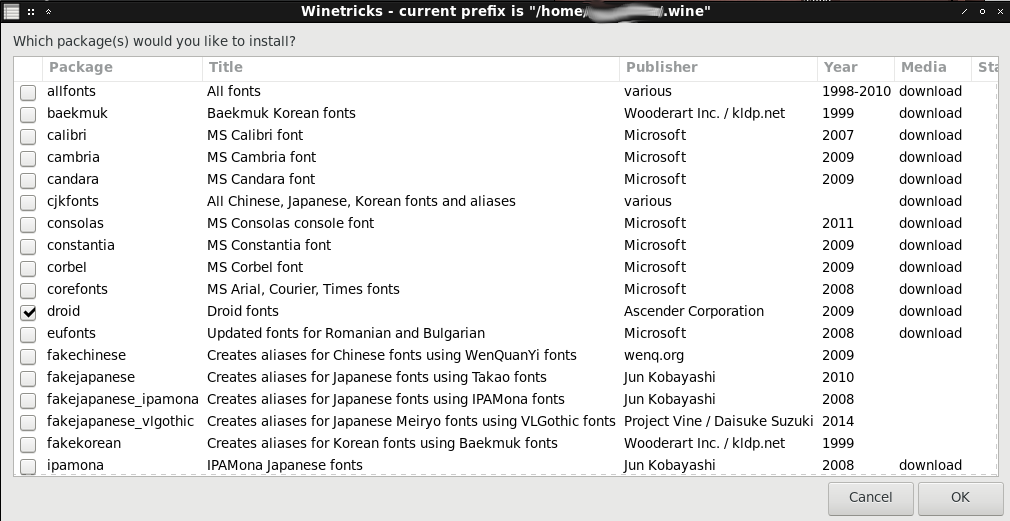The image size is (1010, 521).
Task: Sort by the Year column header
Action: (855, 68)
